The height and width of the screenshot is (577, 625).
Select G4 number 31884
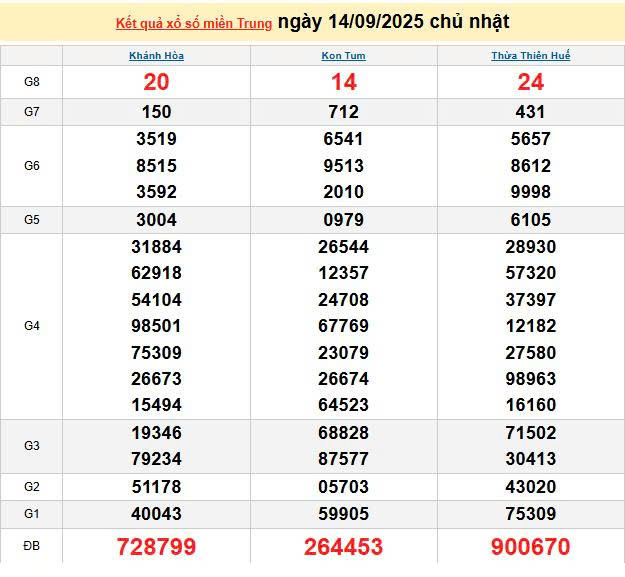156,247
